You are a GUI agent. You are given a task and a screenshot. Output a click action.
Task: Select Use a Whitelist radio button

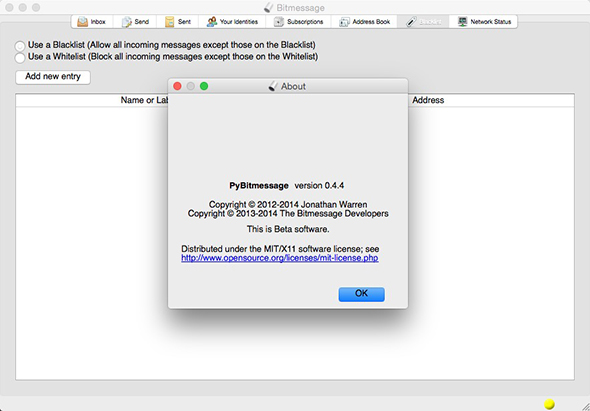point(20,58)
